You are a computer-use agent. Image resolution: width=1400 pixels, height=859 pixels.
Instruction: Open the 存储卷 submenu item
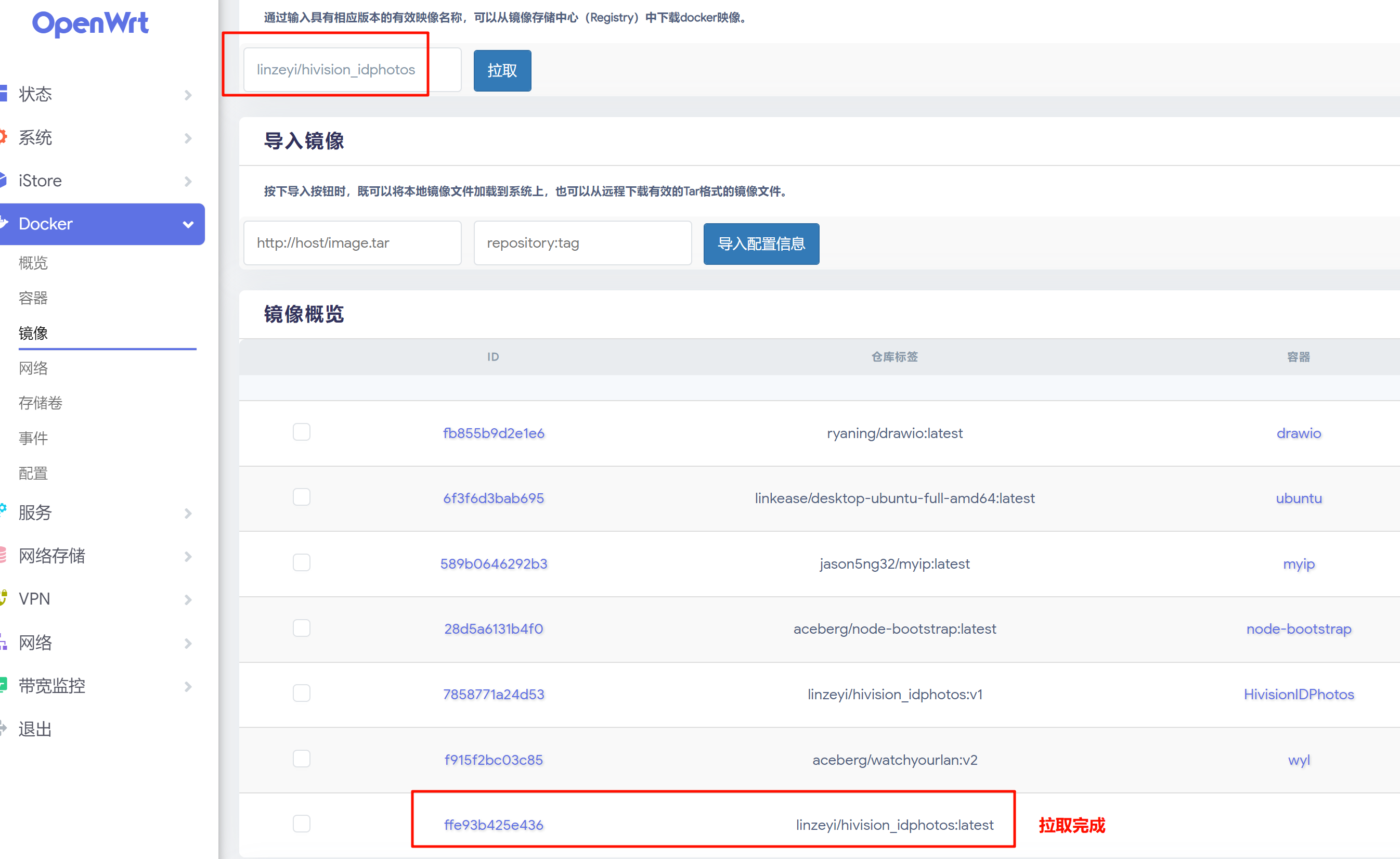[41, 403]
